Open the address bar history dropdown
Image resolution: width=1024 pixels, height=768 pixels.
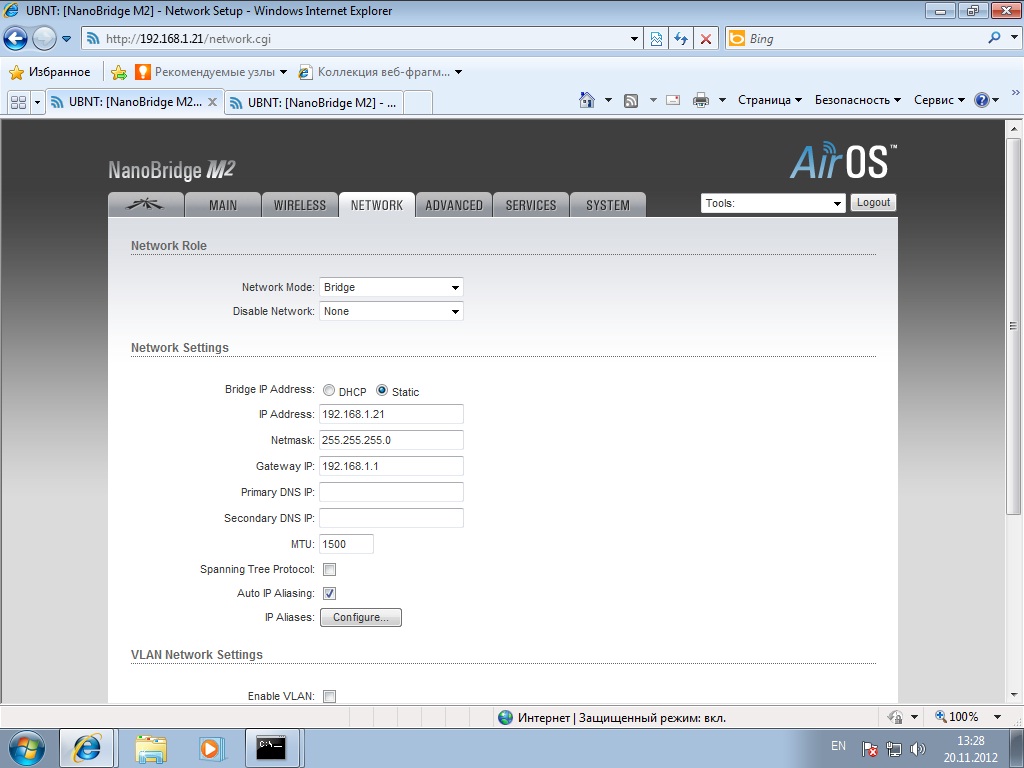click(x=634, y=39)
